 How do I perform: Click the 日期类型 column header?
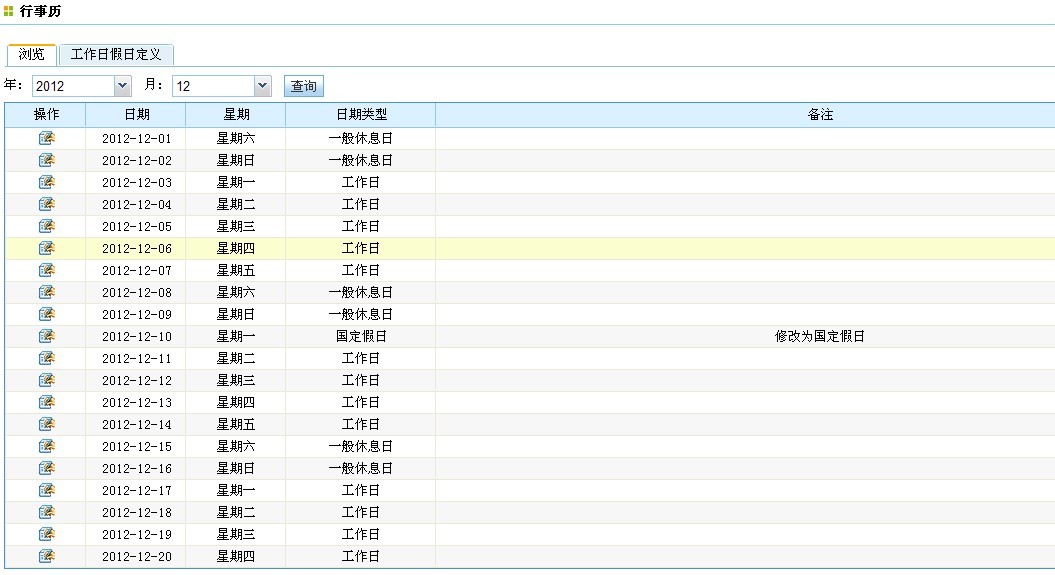pyautogui.click(x=360, y=115)
